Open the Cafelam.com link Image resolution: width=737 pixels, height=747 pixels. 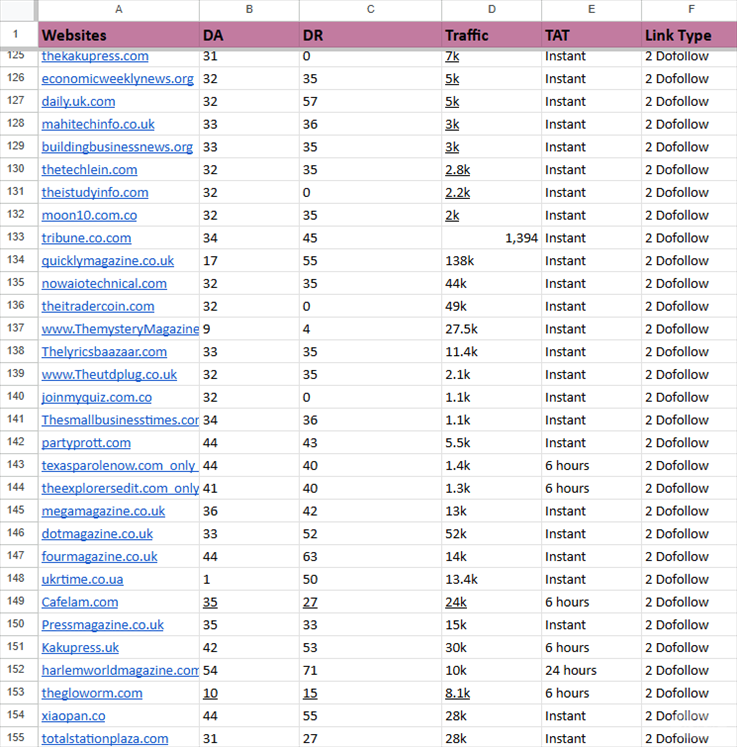(x=80, y=602)
